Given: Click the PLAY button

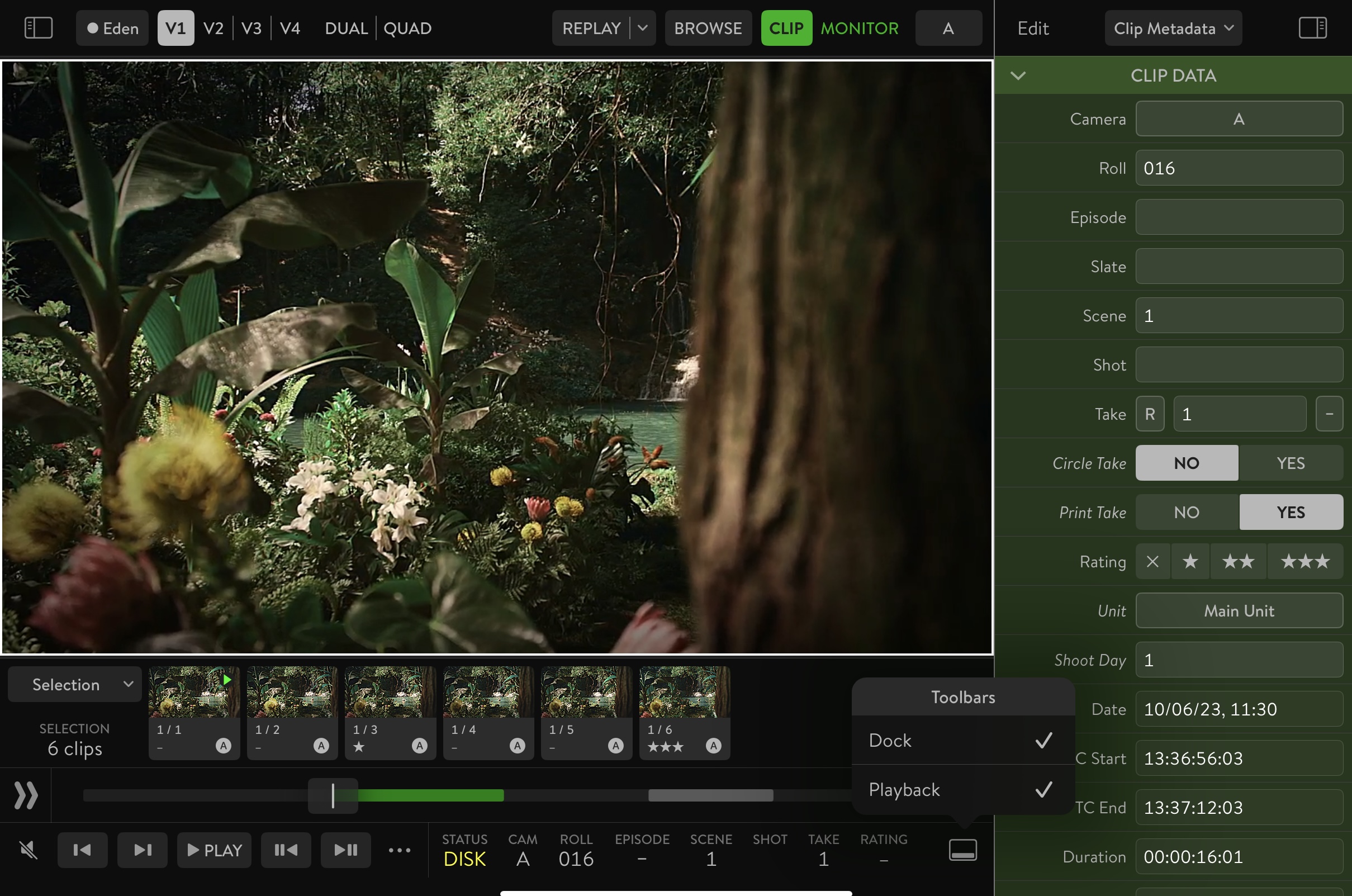Looking at the screenshot, I should coord(214,850).
